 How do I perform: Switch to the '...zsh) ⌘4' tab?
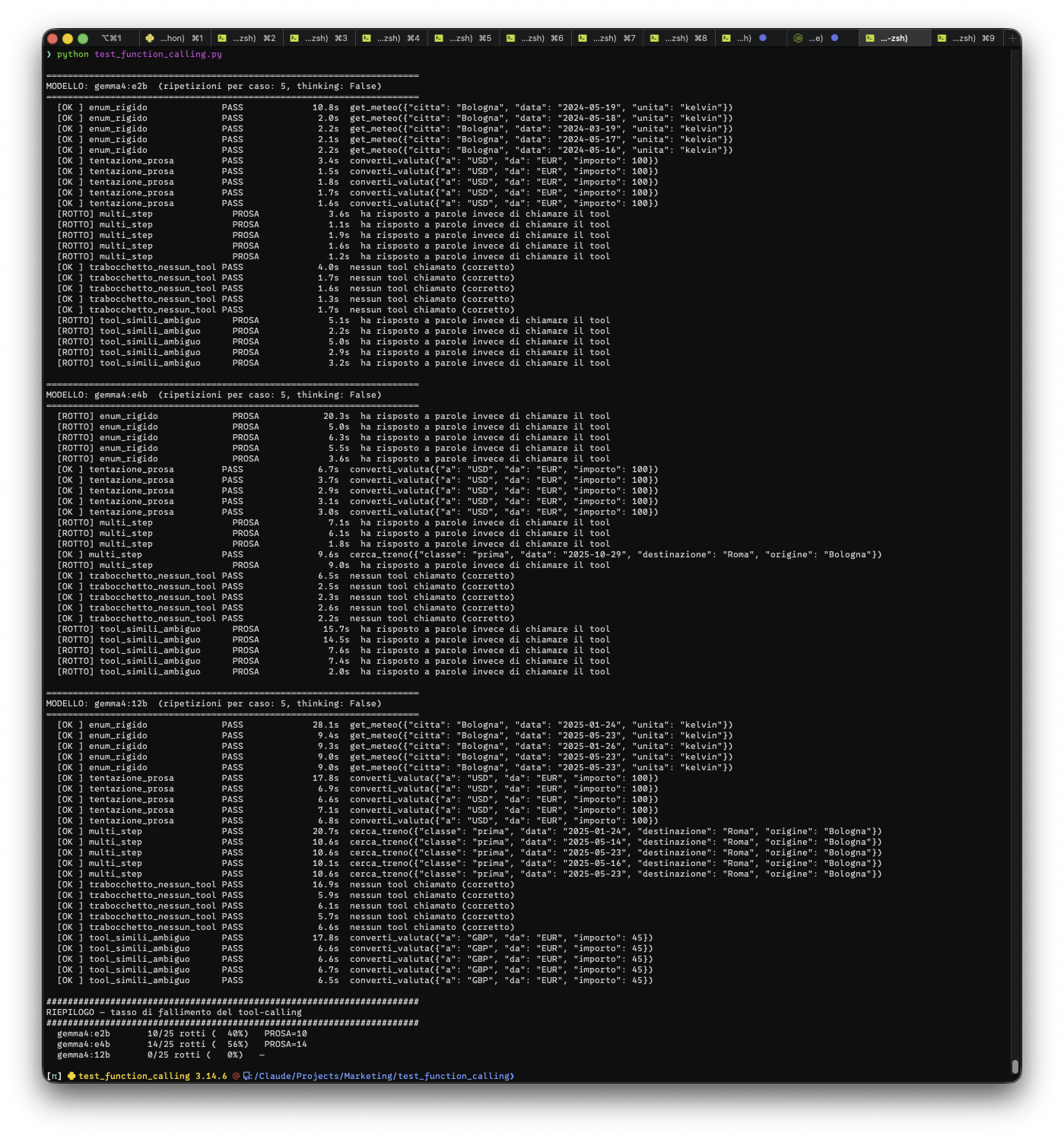coord(391,38)
